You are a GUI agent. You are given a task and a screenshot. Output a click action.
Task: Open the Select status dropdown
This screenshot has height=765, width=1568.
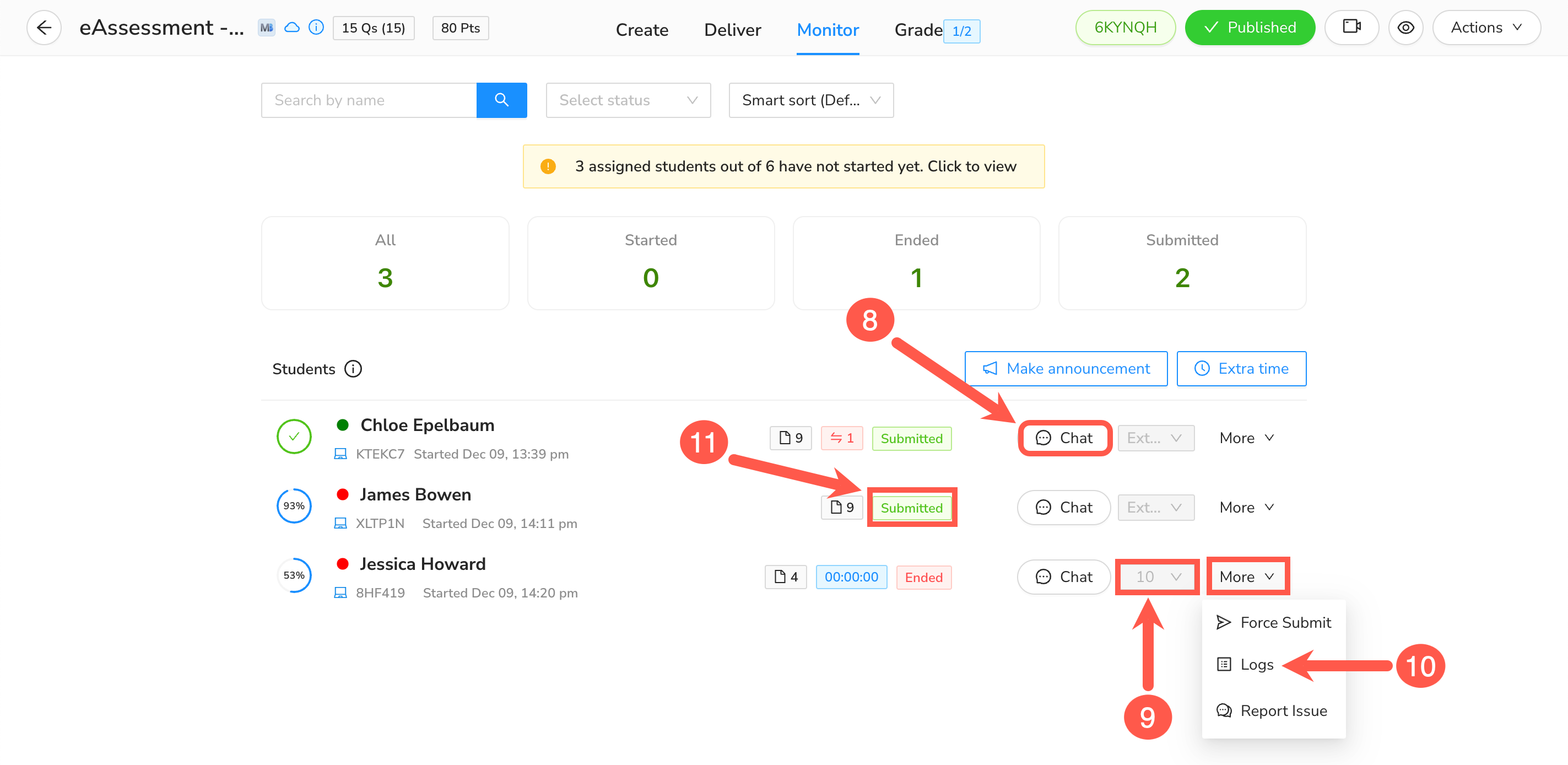(x=628, y=100)
